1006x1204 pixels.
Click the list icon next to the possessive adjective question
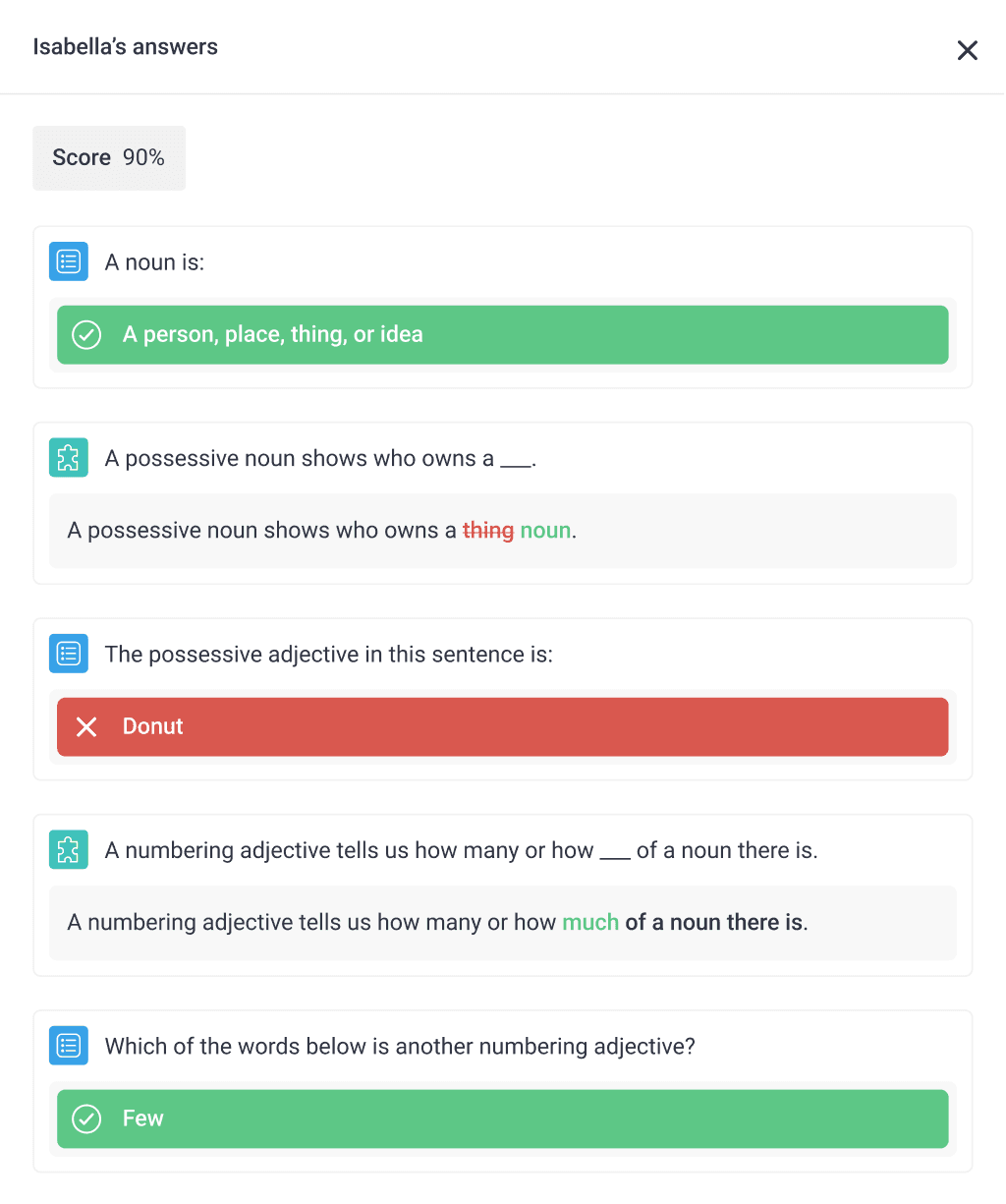coord(68,653)
